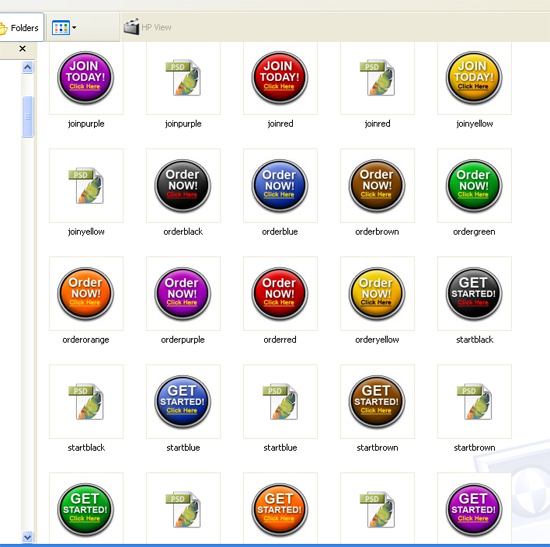This screenshot has width=550, height=547.
Task: Select the purple JOIN TODAY thumbnail
Action: pos(86,78)
